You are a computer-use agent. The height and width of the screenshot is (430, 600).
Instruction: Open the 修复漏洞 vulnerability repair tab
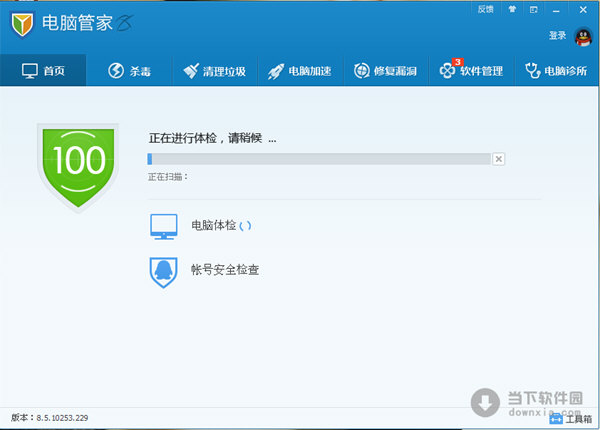386,71
